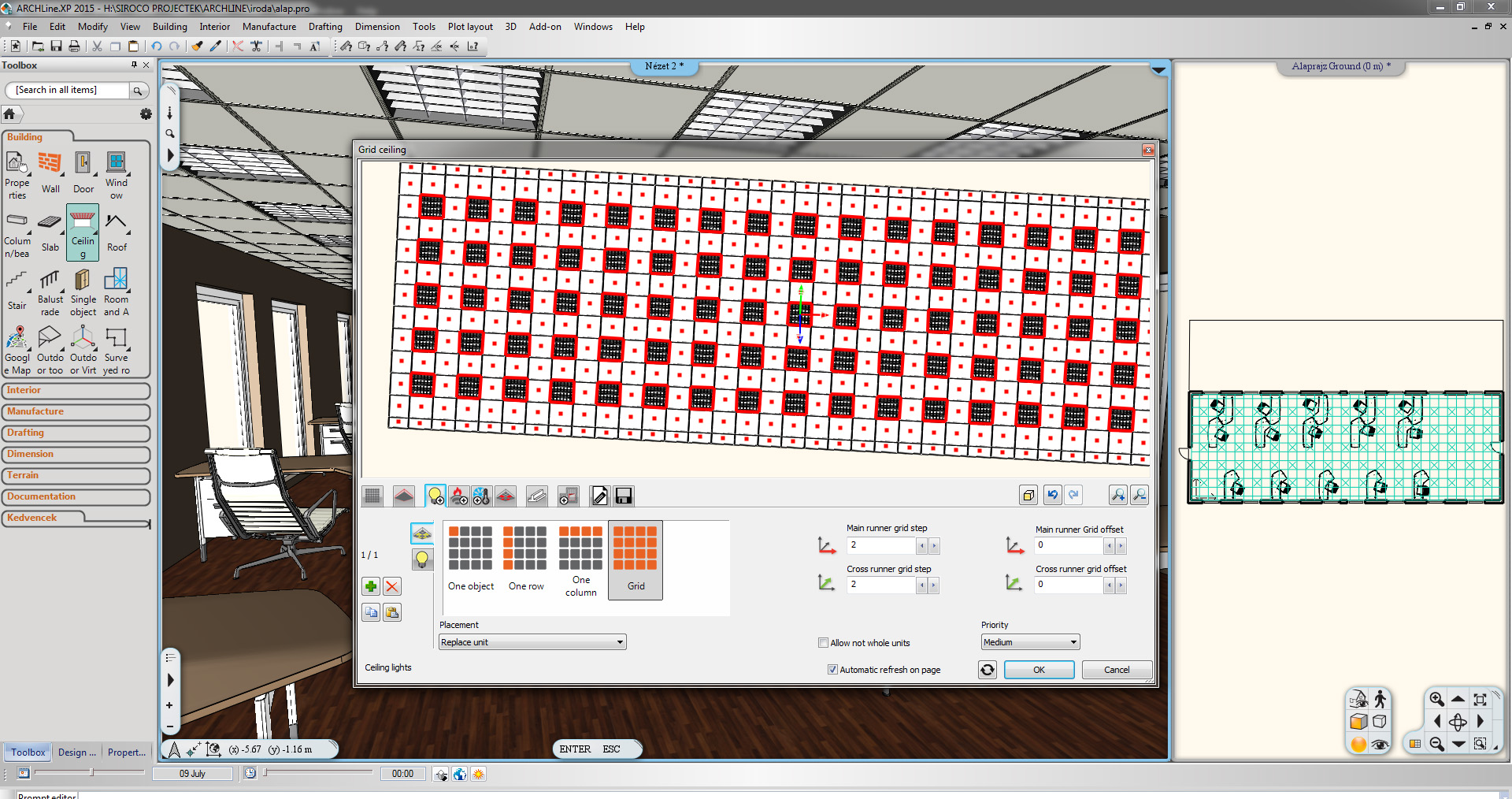This screenshot has width=1512, height=799.
Task: Select the Grid layout option
Action: click(x=636, y=559)
